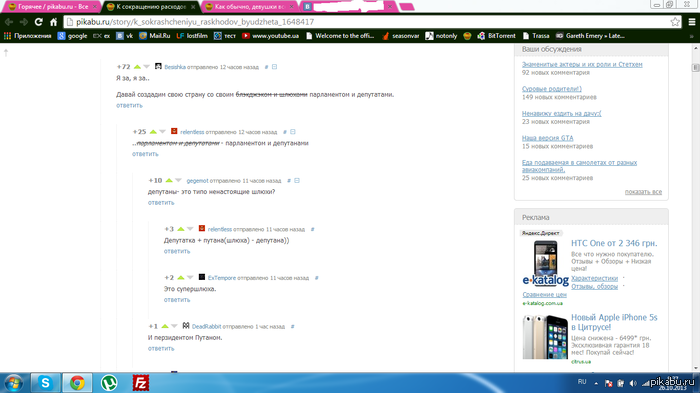
Task: Collapse Besishka's comment thread
Action: click(x=275, y=67)
